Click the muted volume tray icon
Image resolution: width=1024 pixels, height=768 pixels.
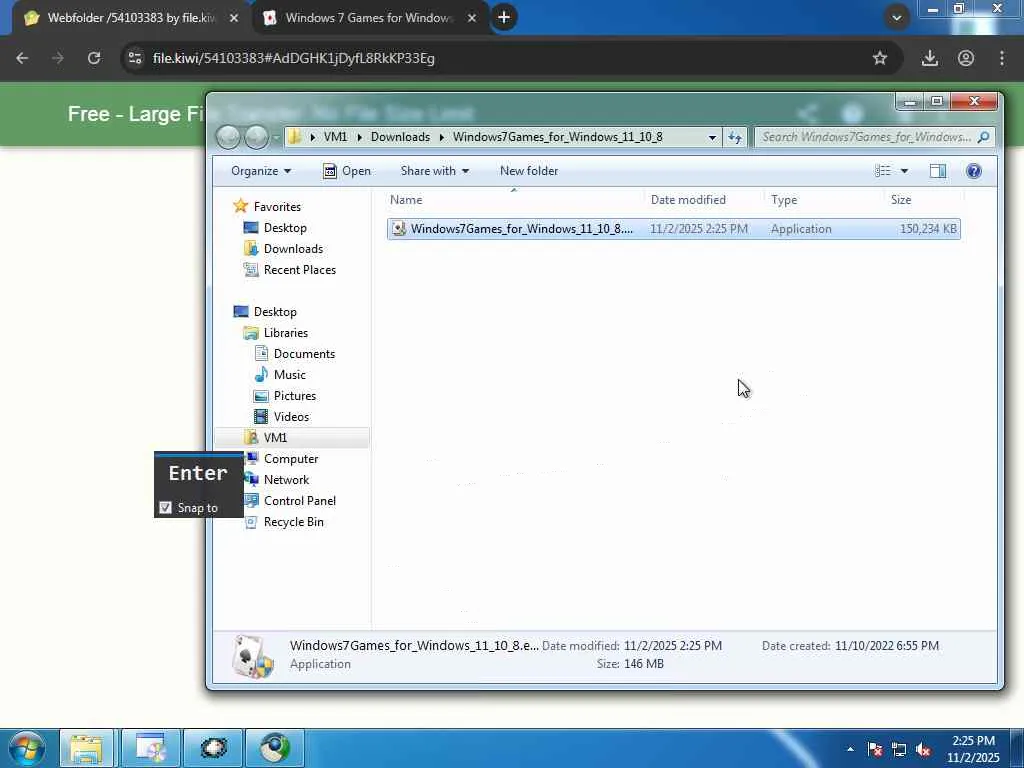pos(923,750)
